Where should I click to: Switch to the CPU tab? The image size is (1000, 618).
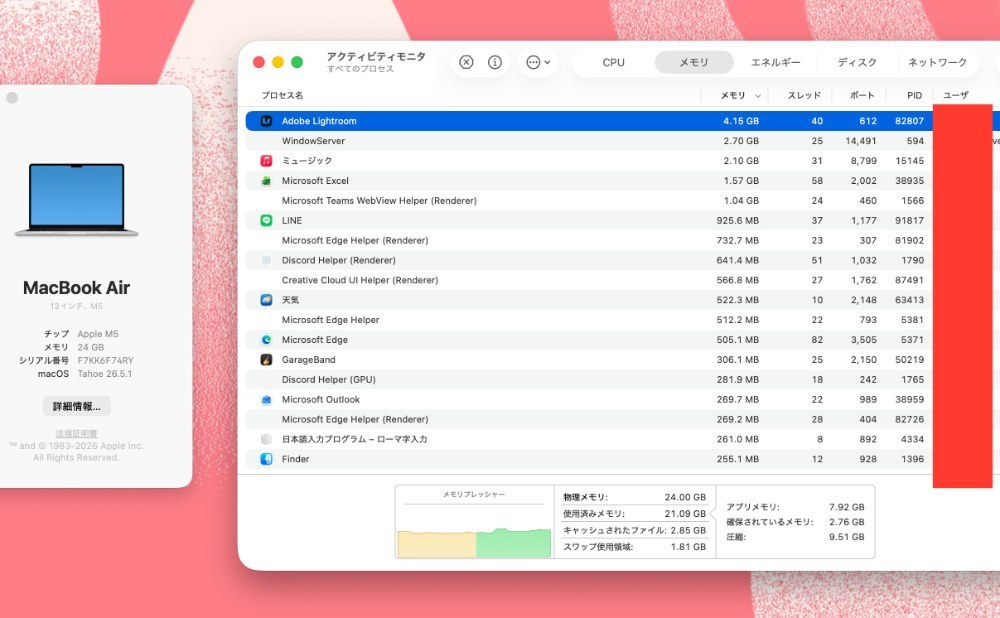pos(614,62)
